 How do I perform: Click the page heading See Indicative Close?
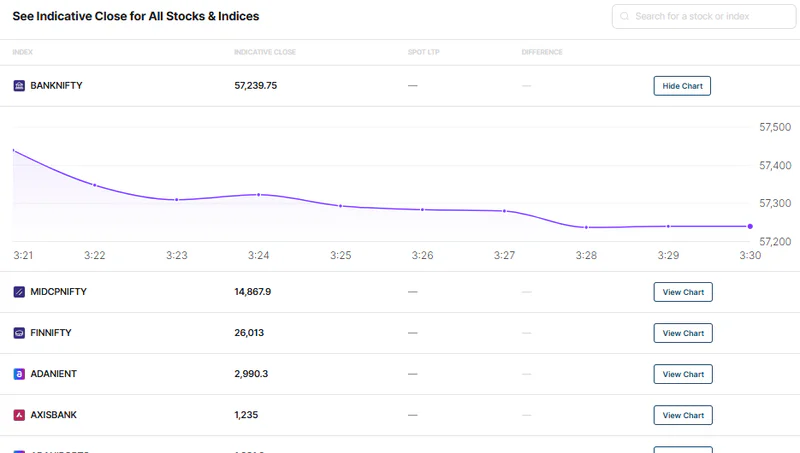[x=136, y=16]
